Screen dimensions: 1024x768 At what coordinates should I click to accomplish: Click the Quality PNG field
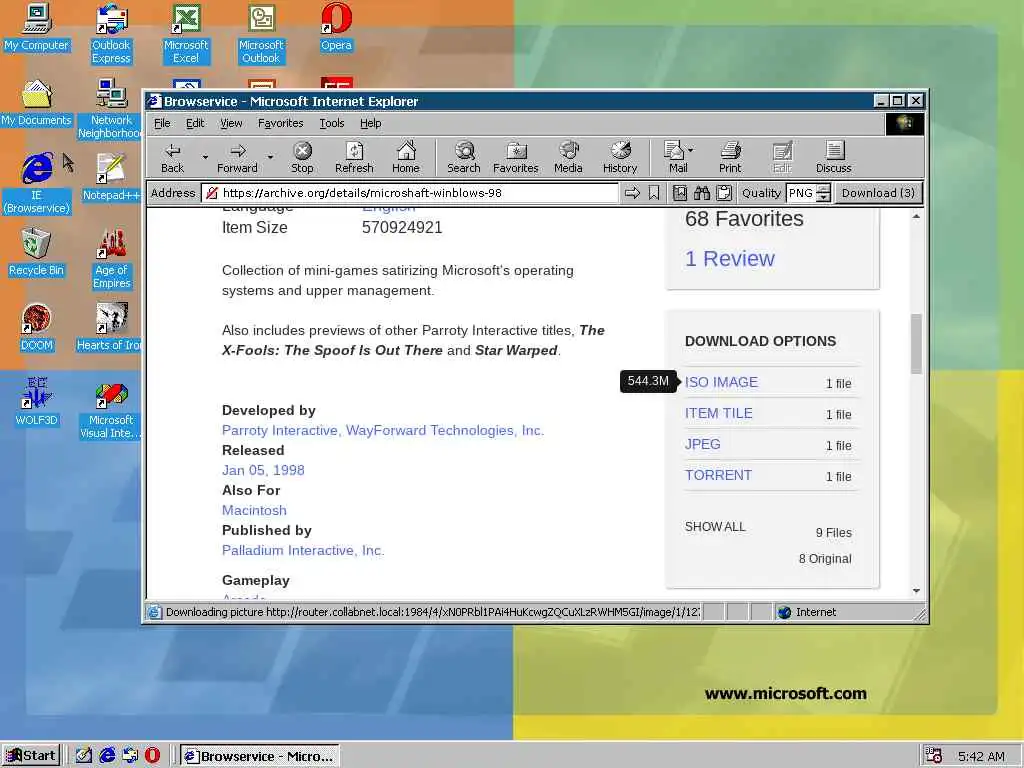click(x=801, y=193)
